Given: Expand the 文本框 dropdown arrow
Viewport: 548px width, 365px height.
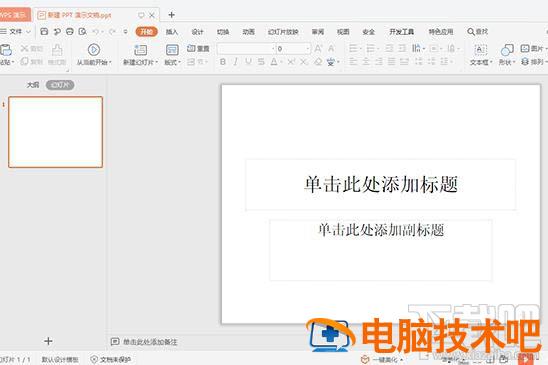Looking at the screenshot, I should click(x=491, y=63).
